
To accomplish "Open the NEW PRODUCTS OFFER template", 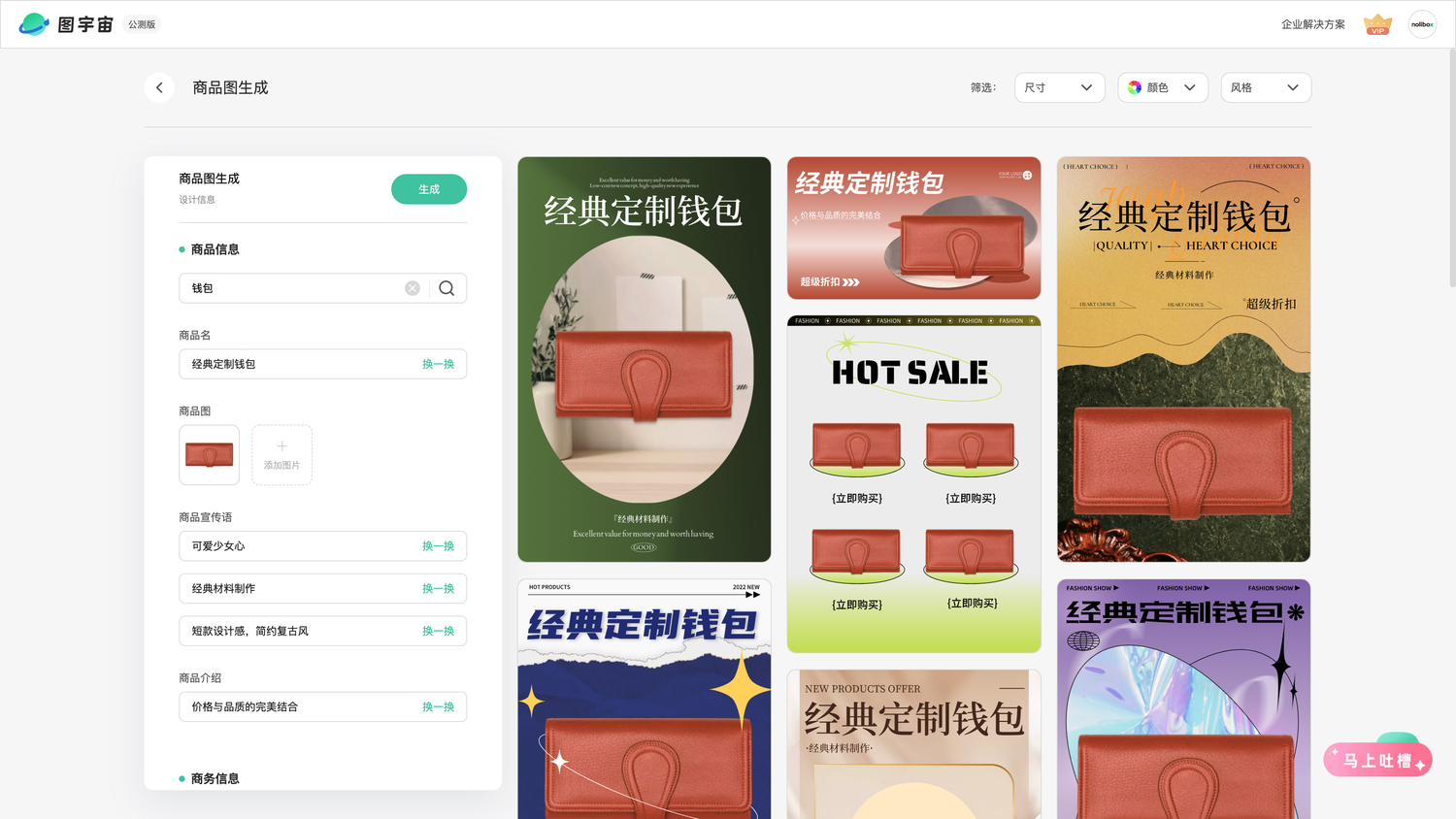I will (913, 744).
